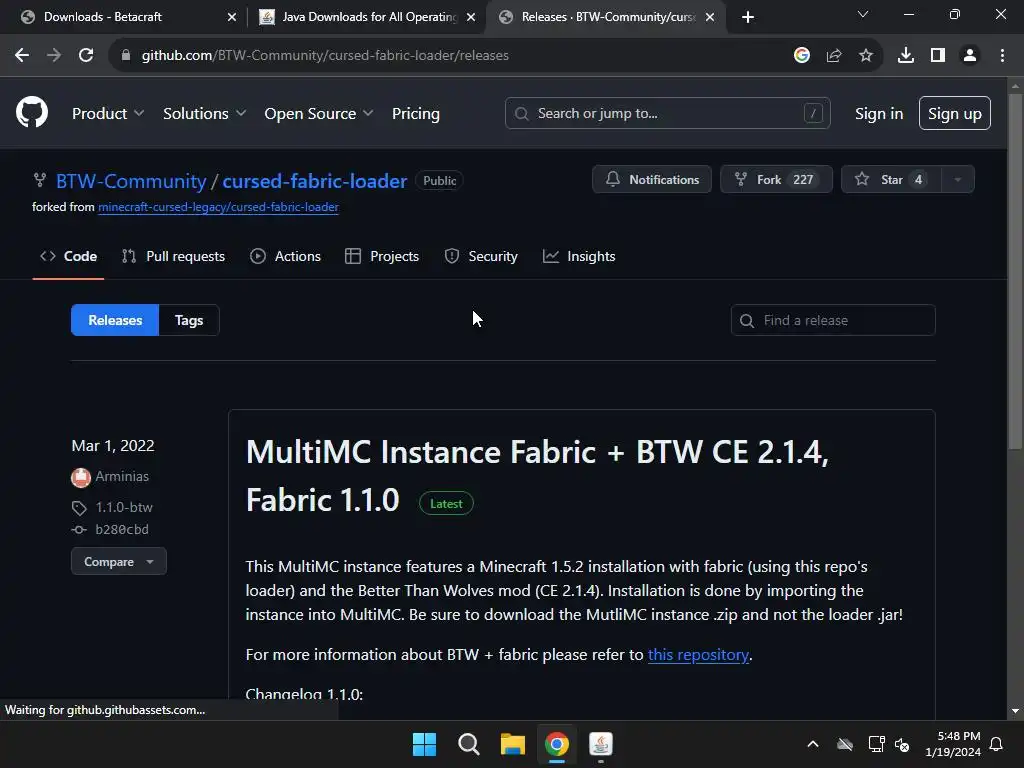The width and height of the screenshot is (1024, 768).
Task: Focus the Find a release field
Action: tap(833, 320)
